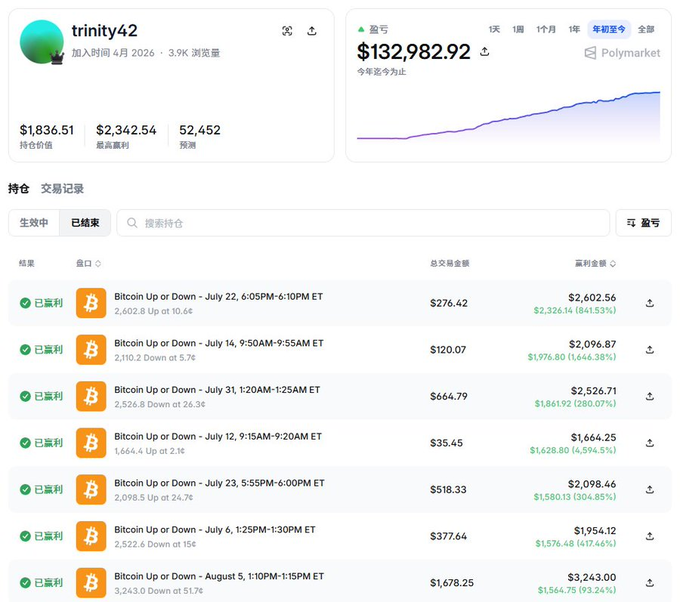Click the 3,243.0 Down at 51.7¢ subtitle

(158, 591)
